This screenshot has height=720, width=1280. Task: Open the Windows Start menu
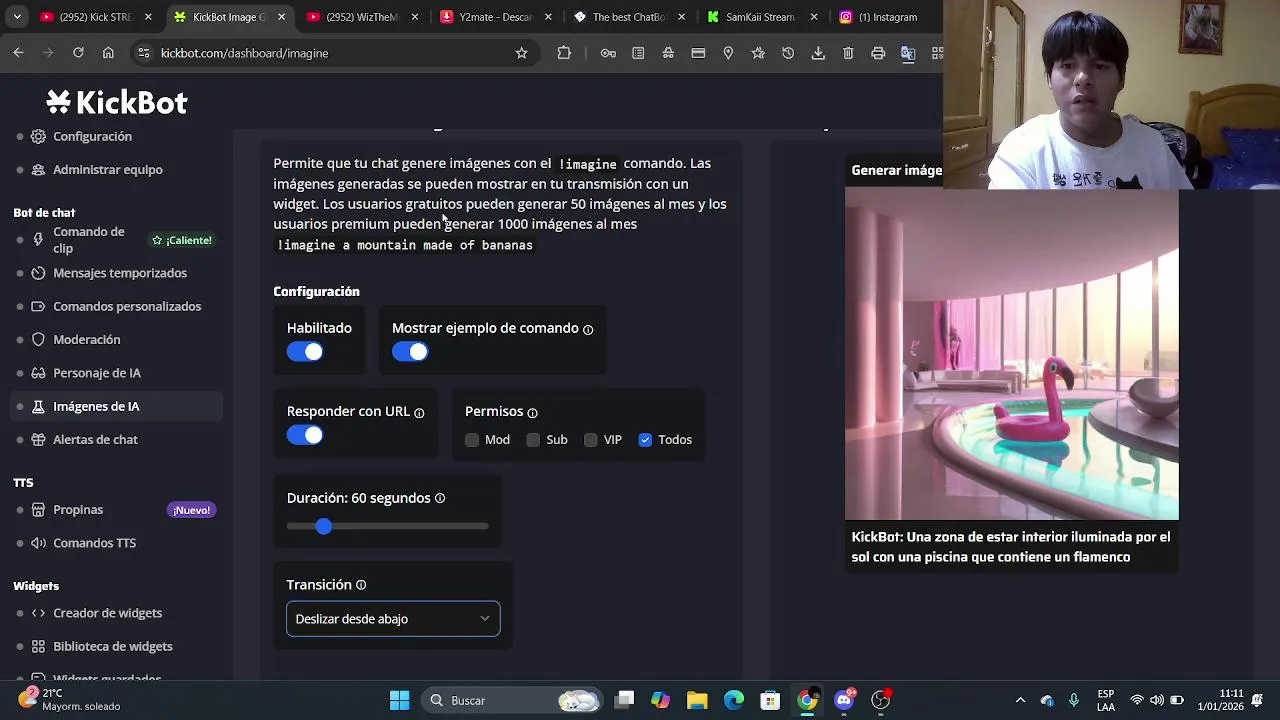[399, 701]
